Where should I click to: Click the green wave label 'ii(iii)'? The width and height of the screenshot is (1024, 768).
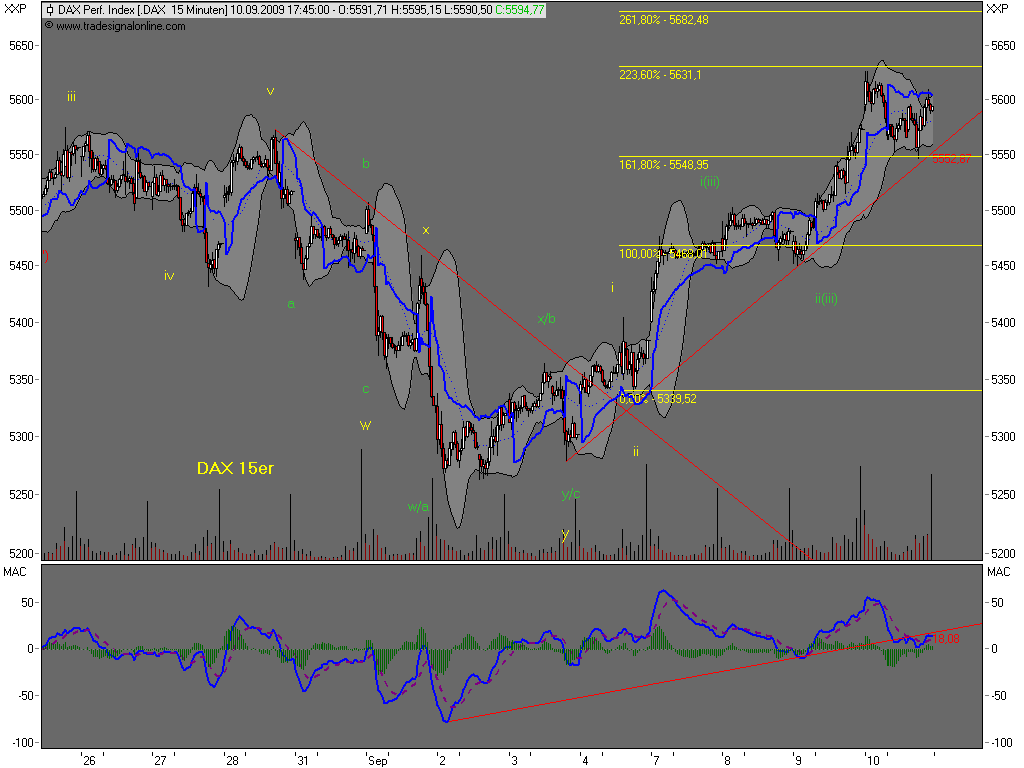point(826,298)
